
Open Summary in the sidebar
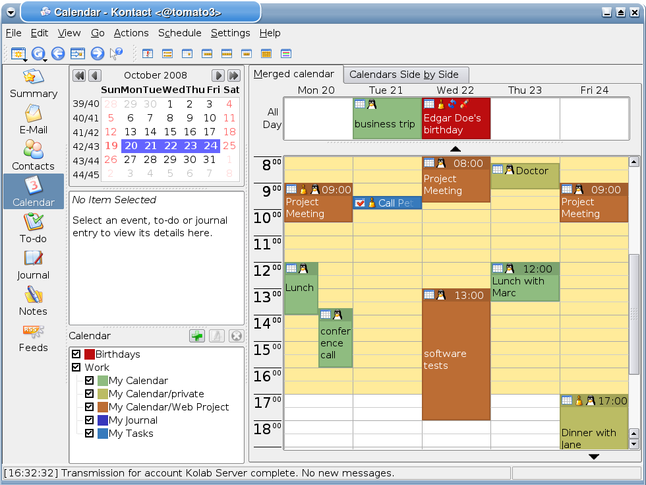click(x=33, y=84)
